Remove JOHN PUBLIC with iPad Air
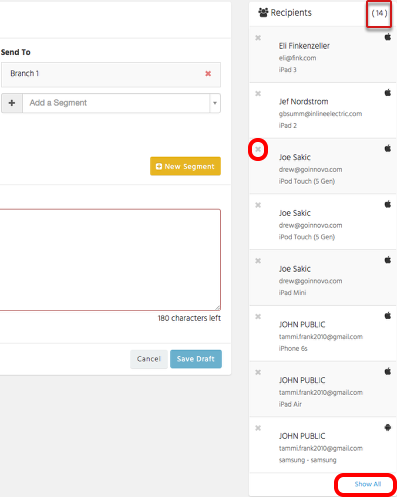 point(258,372)
